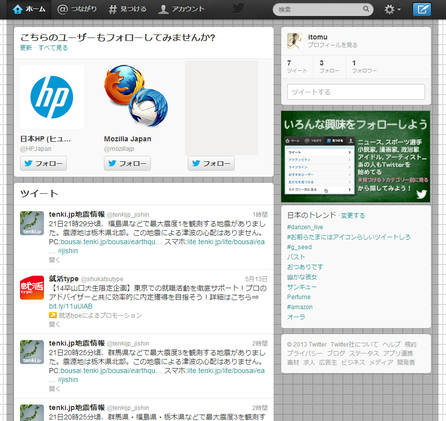Click the search input box
The height and width of the screenshot is (421, 446).
319,9
